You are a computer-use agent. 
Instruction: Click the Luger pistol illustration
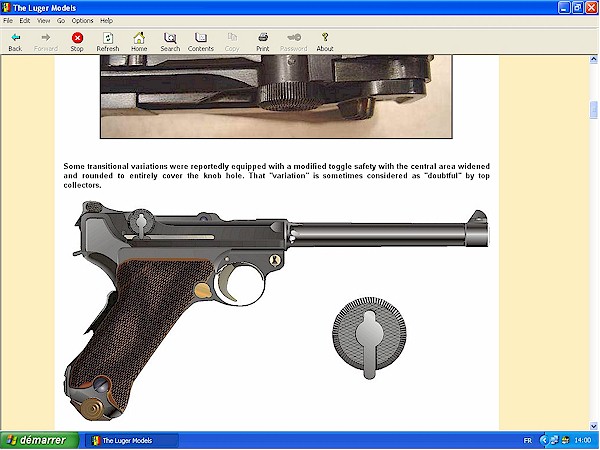(x=278, y=310)
